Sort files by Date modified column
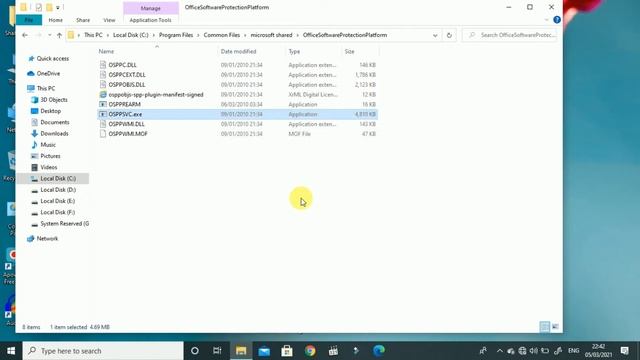640x360 pixels. [238, 51]
